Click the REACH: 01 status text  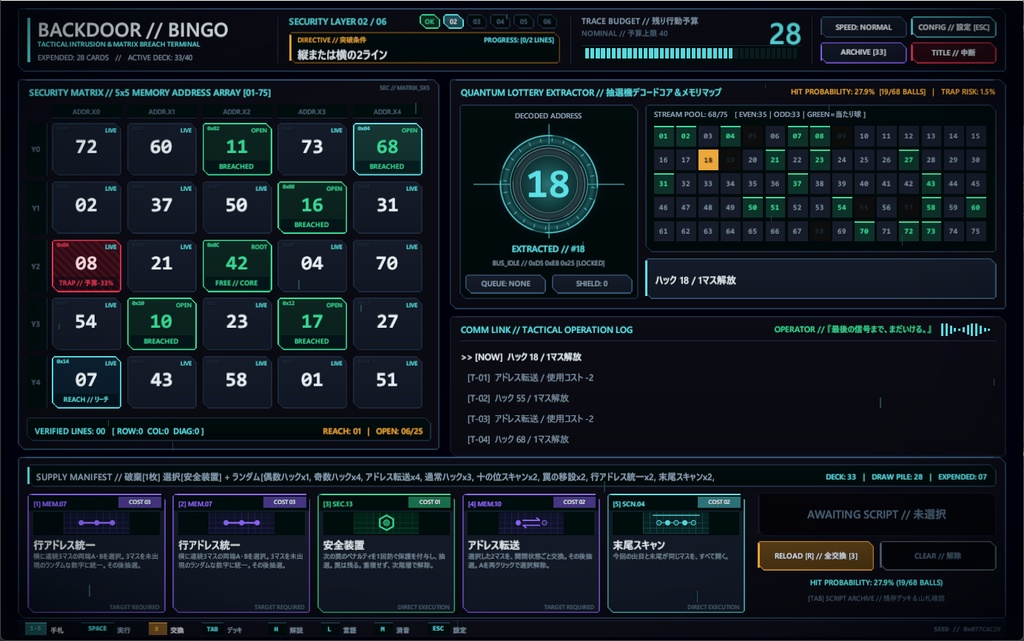[x=342, y=431]
